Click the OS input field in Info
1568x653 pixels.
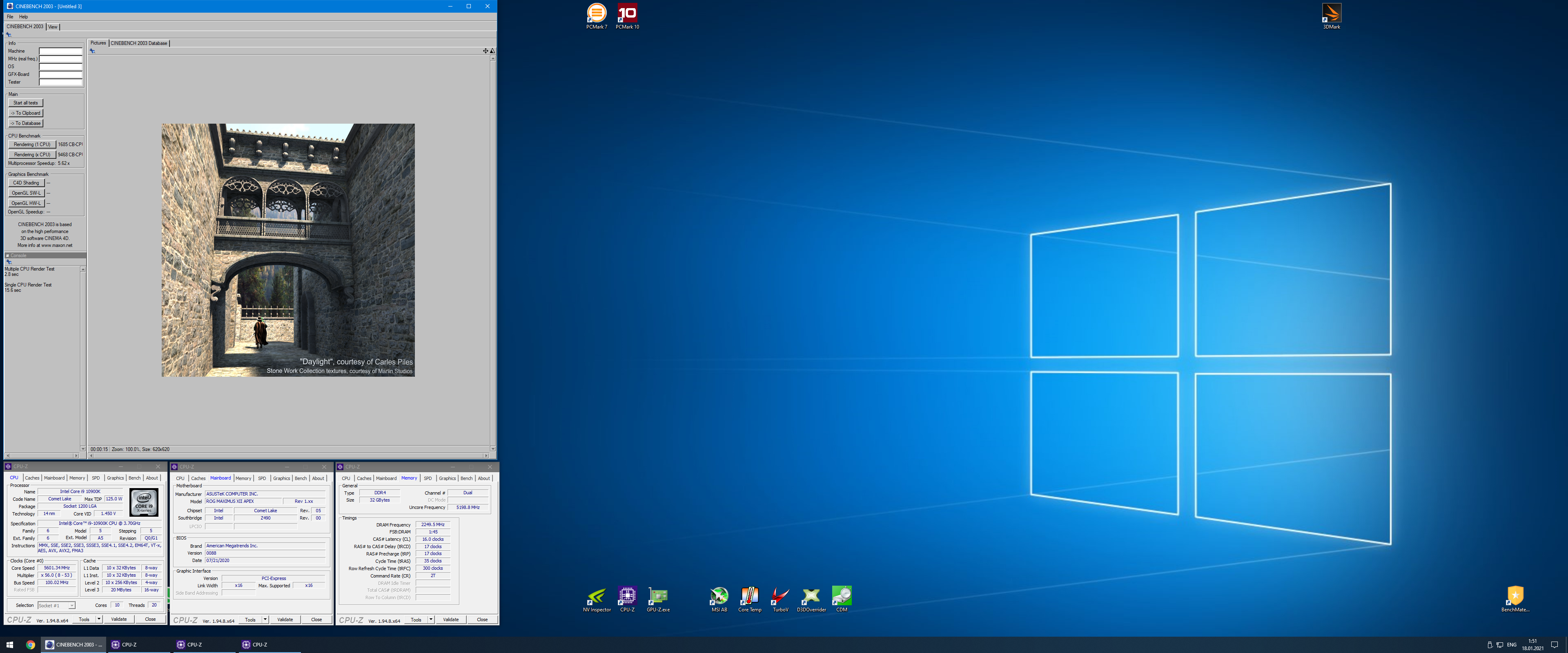(60, 67)
